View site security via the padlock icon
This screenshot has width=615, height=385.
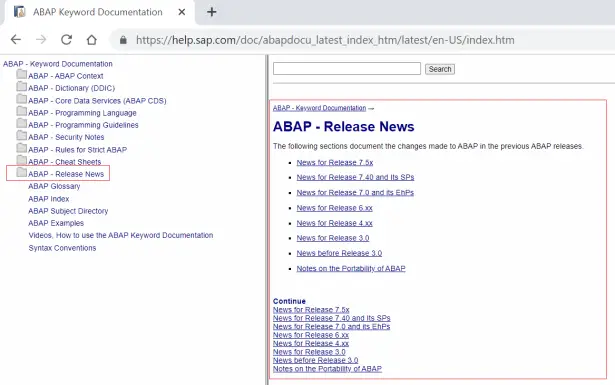[x=123, y=40]
